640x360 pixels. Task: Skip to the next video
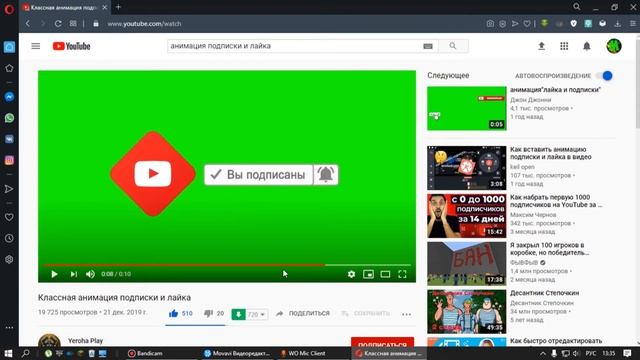pos(73,274)
